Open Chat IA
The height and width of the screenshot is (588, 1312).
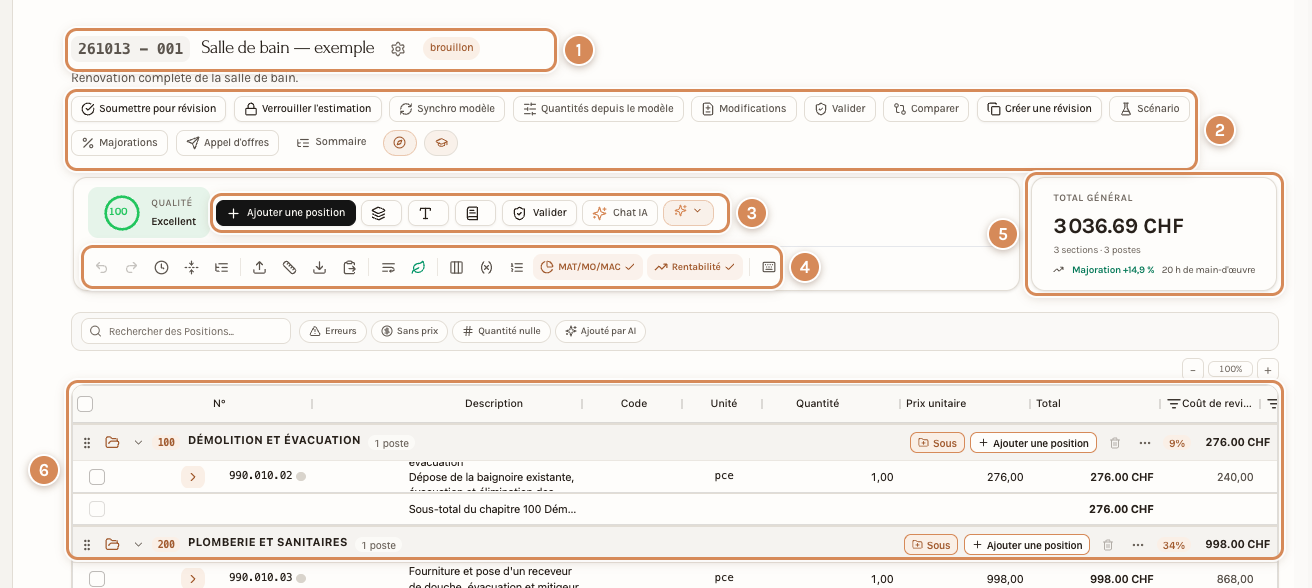click(620, 213)
